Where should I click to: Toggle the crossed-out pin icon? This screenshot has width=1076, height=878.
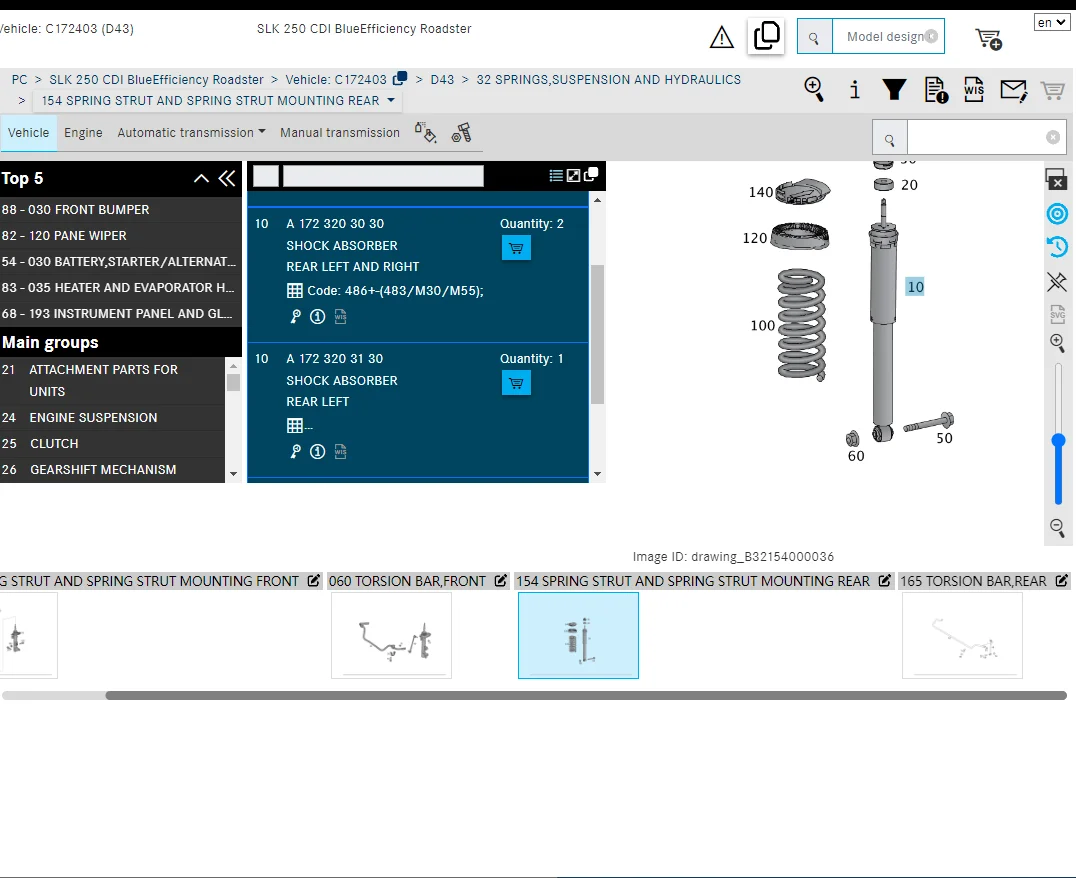1057,281
